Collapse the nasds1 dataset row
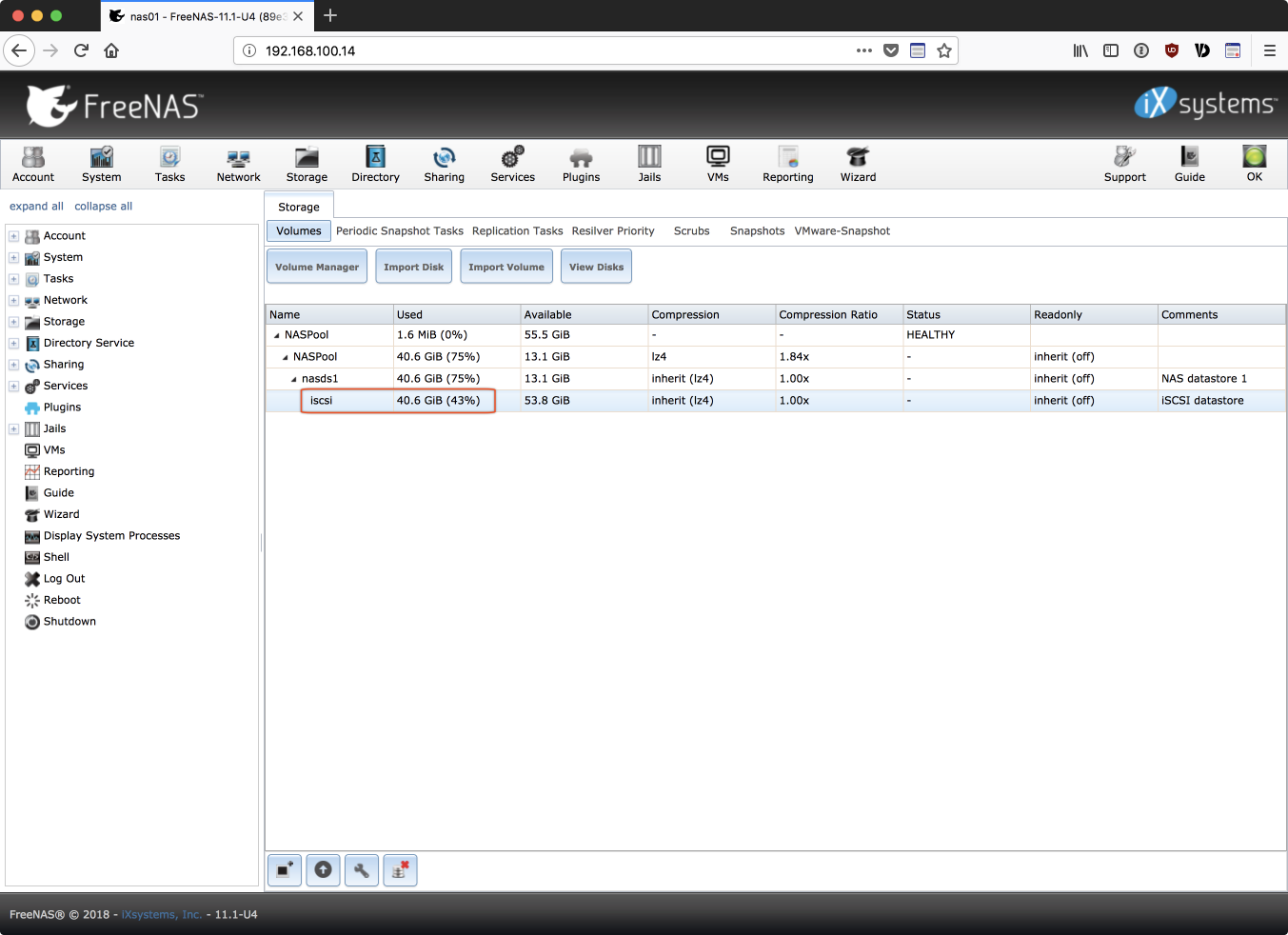 pos(294,379)
